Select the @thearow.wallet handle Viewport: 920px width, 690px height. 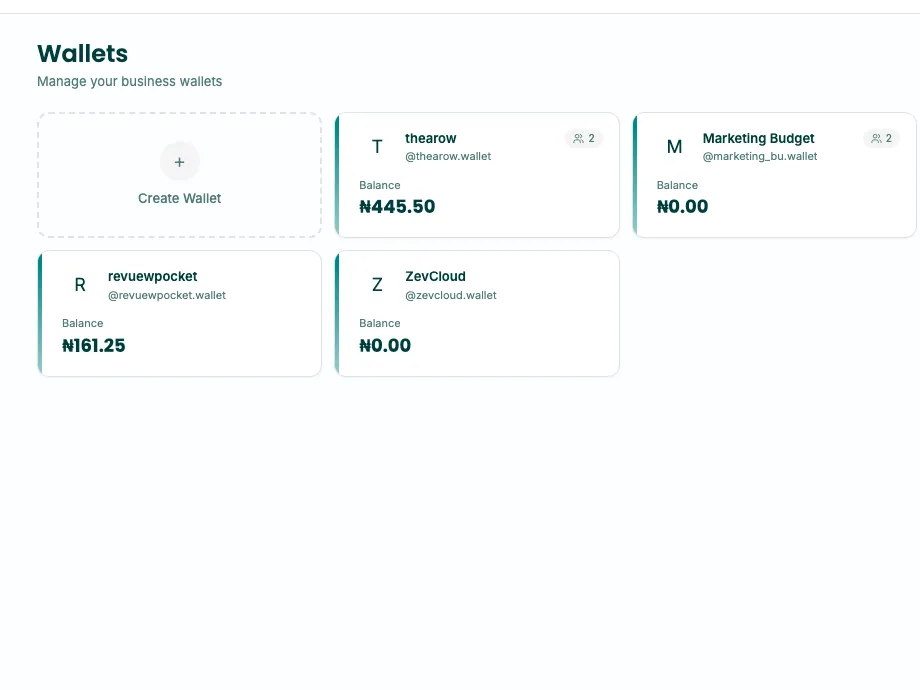click(448, 157)
